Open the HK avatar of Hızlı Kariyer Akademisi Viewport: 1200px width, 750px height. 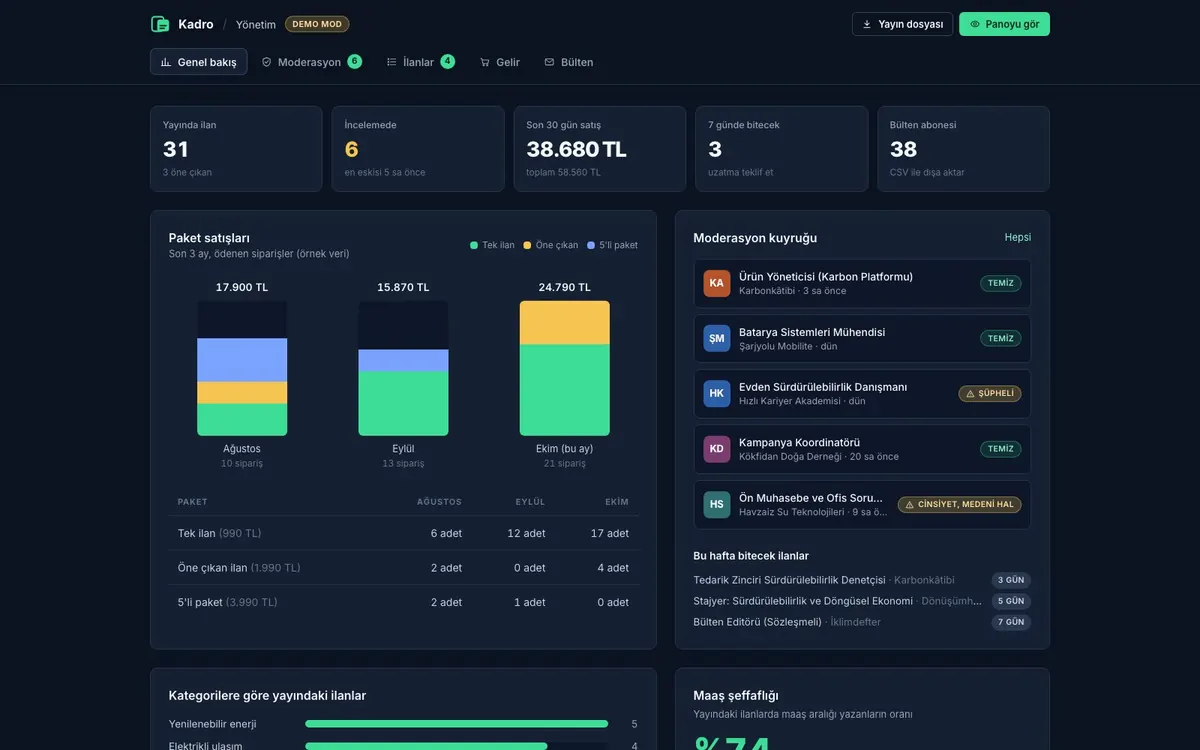(x=717, y=393)
